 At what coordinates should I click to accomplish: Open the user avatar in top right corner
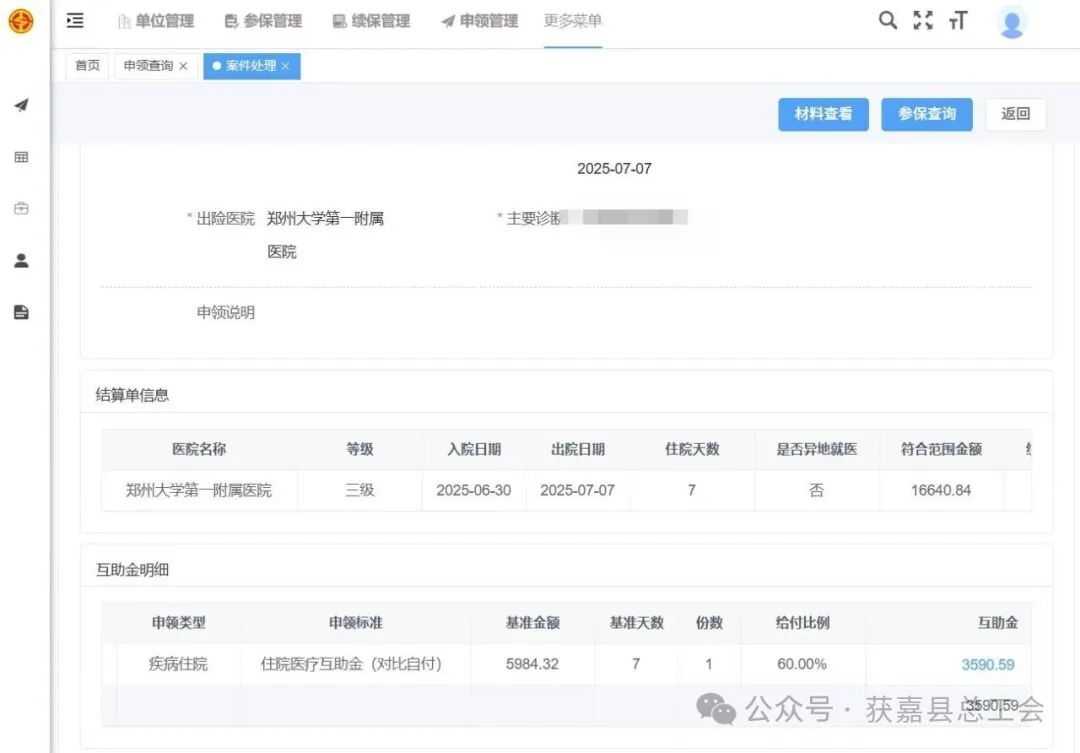pyautogui.click(x=1011, y=20)
